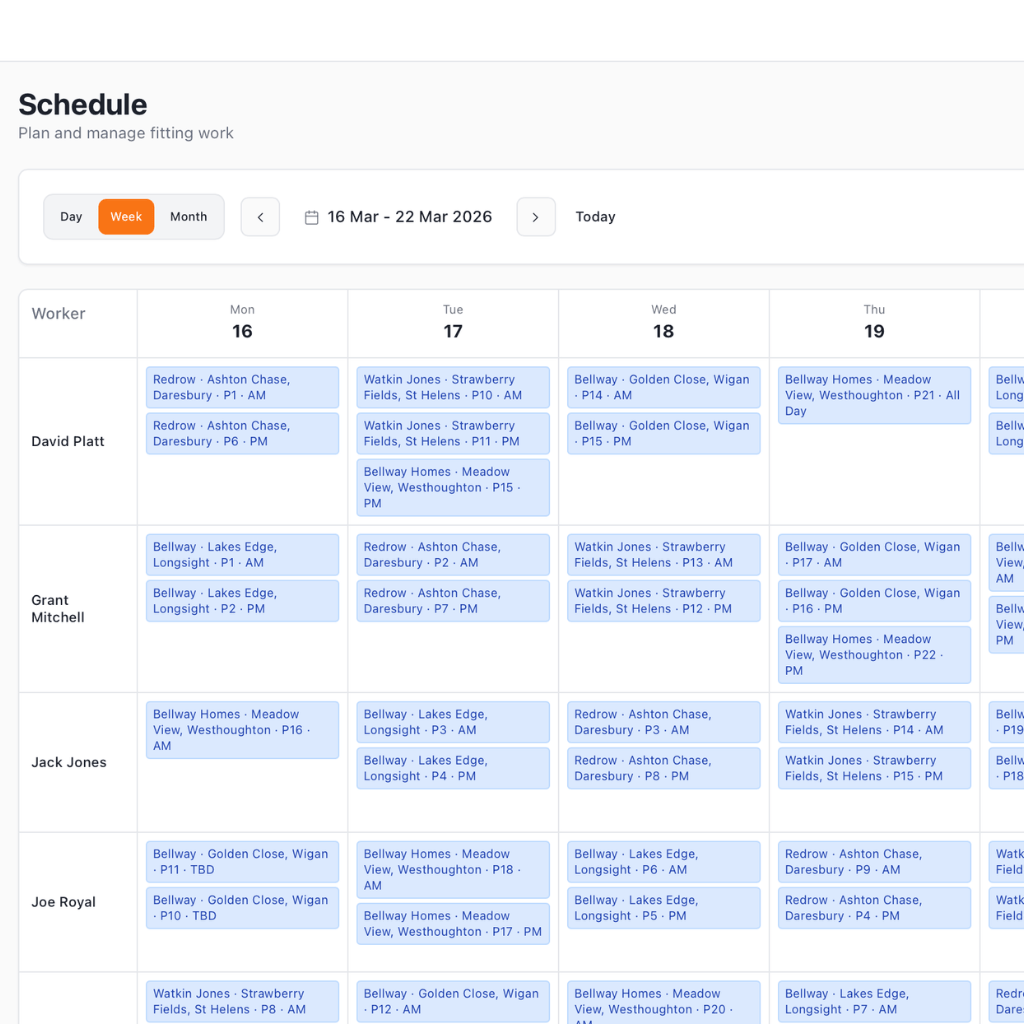Open Bellway Lakes Edge P3 AM job
1024x1024 pixels.
click(453, 722)
